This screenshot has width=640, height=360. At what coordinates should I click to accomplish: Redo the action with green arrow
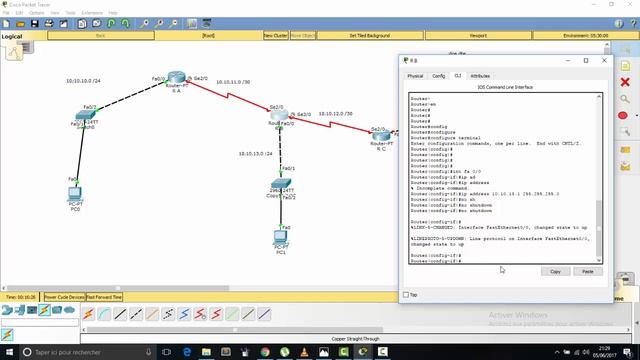click(125, 24)
